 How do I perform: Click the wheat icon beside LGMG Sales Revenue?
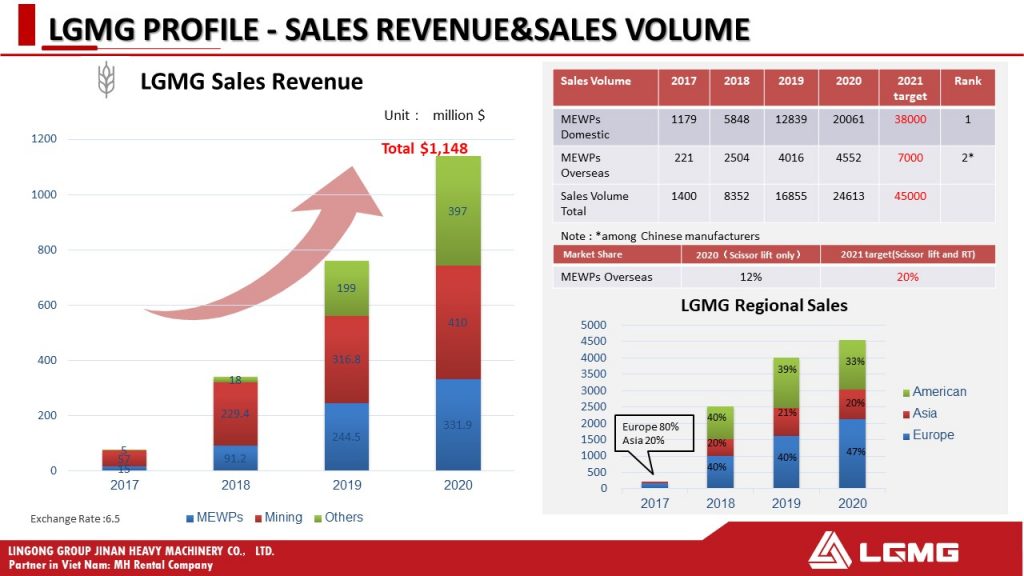[x=106, y=80]
